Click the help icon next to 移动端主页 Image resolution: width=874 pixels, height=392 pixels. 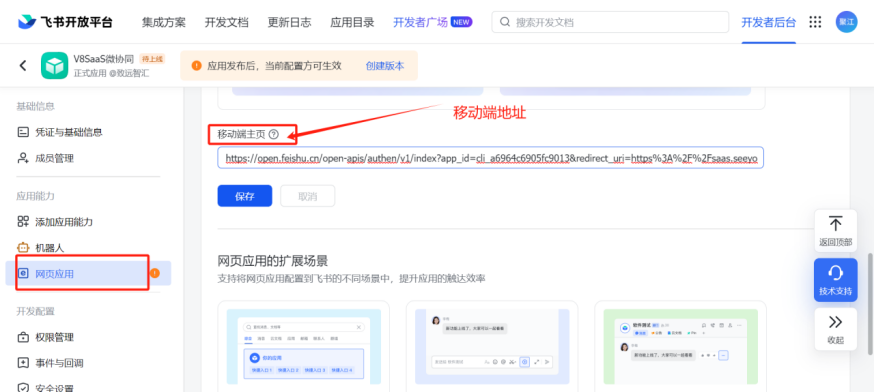[x=273, y=134]
